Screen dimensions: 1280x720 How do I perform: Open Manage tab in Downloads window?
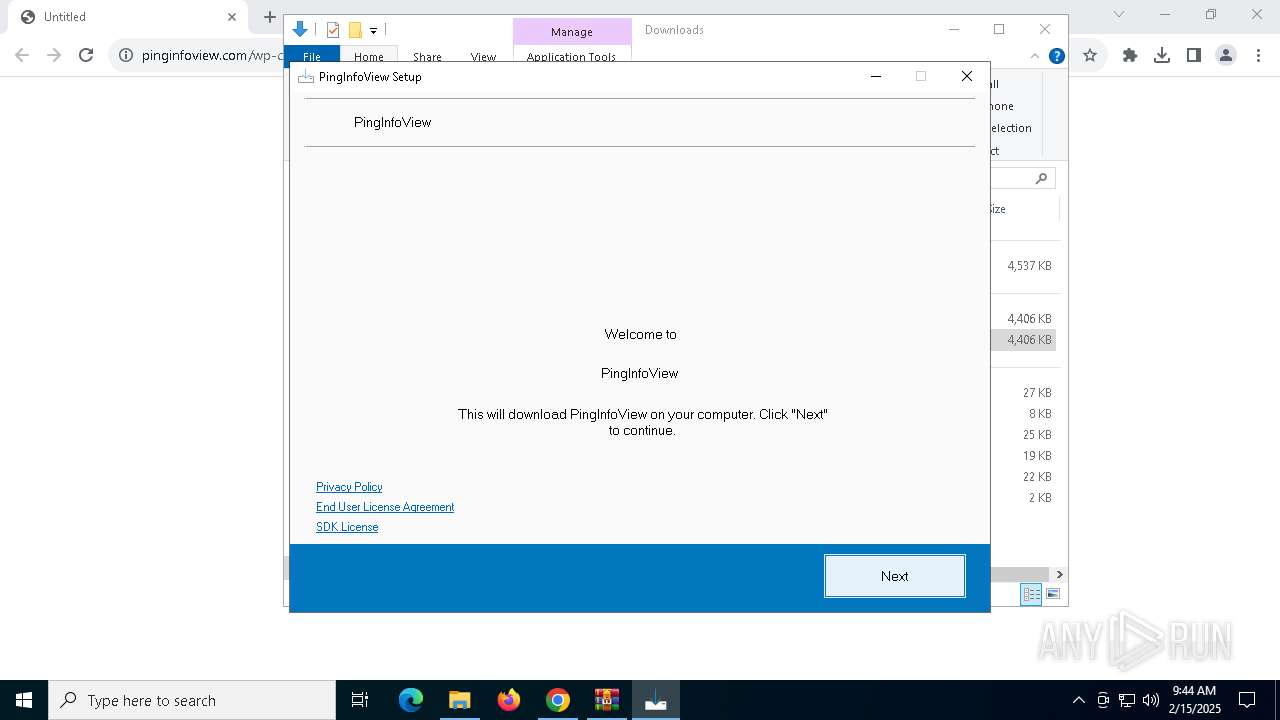[x=572, y=31]
